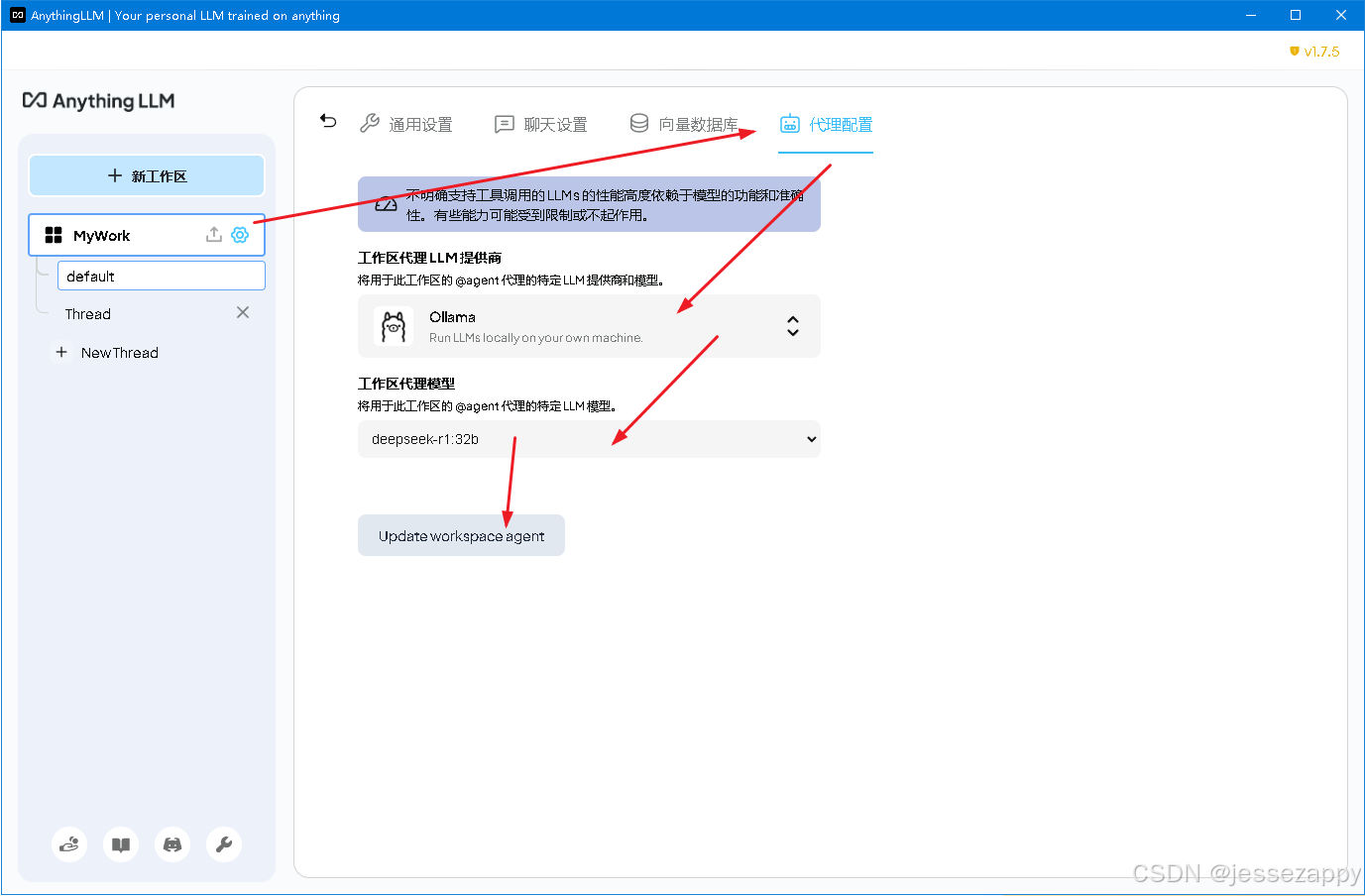This screenshot has width=1365, height=896.
Task: Click the upload icon on MyWork workspace
Action: click(x=213, y=235)
